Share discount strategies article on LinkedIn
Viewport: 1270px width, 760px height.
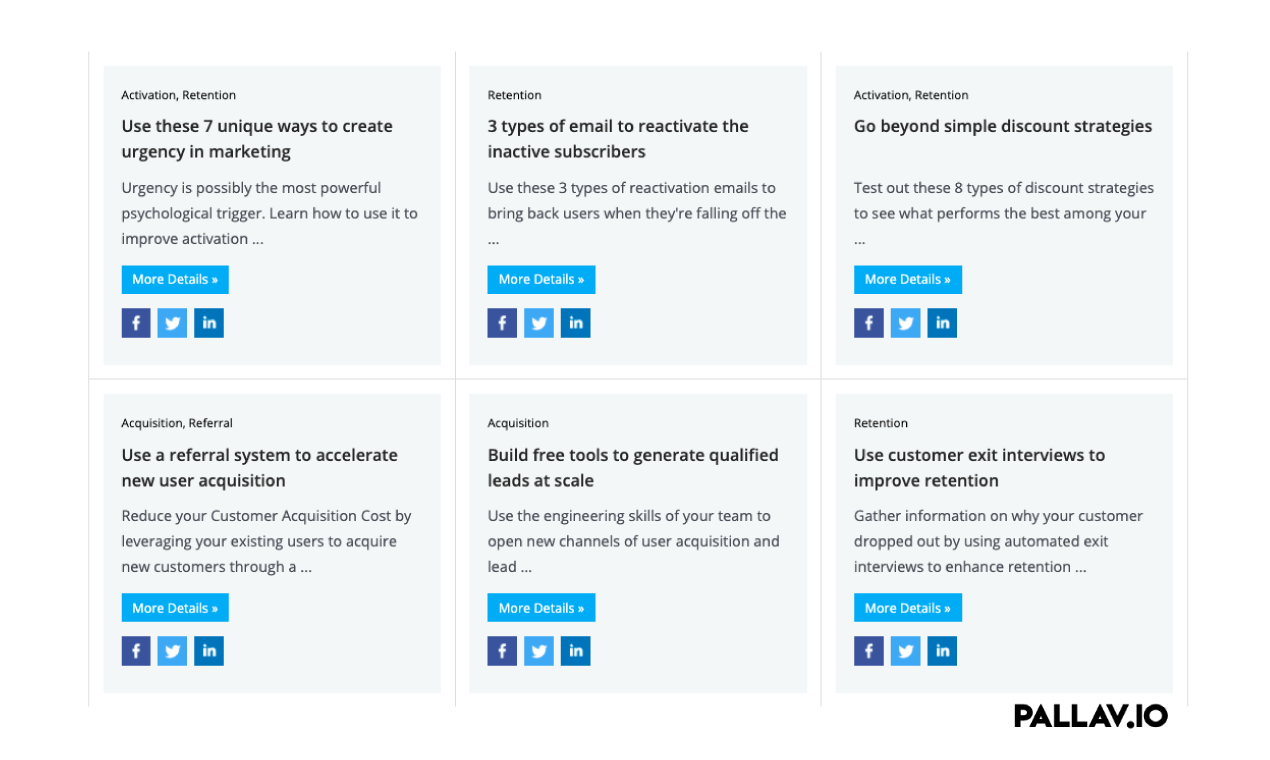pyautogui.click(x=941, y=323)
